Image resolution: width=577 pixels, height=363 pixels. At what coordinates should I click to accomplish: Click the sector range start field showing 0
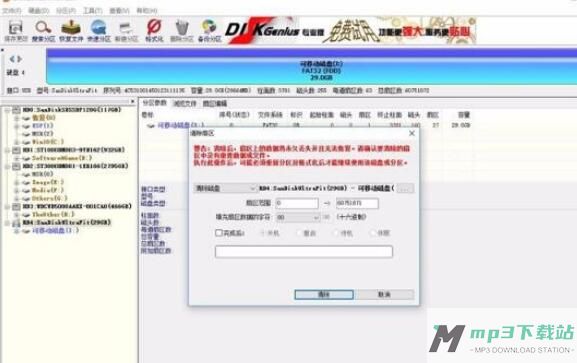[x=297, y=203]
